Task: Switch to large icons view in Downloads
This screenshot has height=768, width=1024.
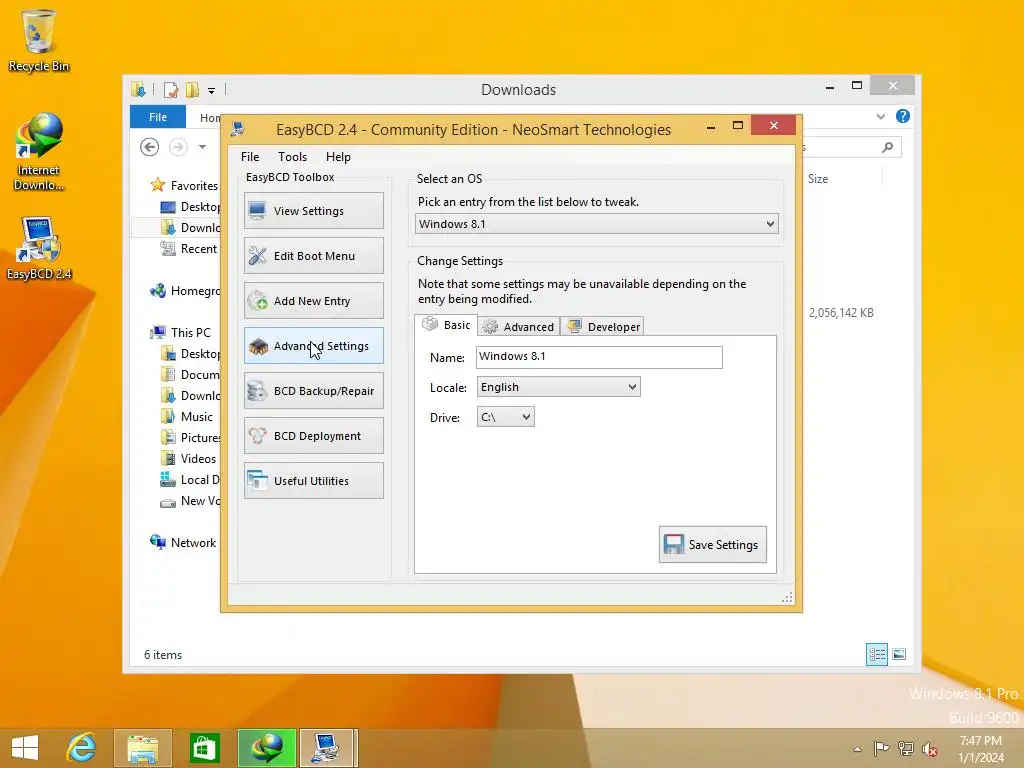Action: (899, 654)
